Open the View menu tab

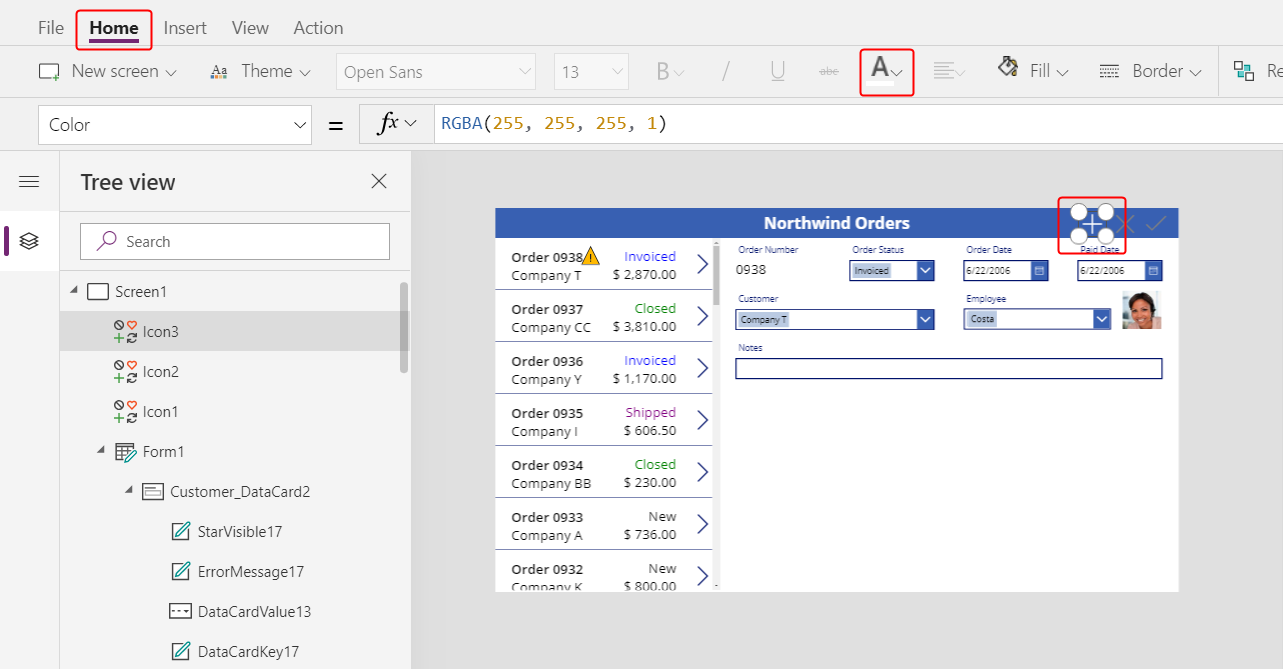[250, 28]
